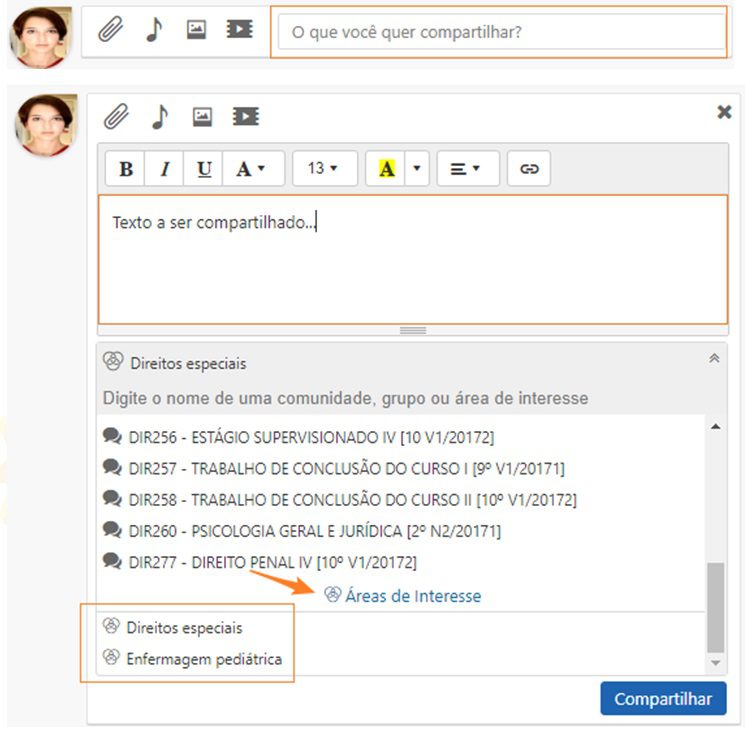Image resolution: width=745 pixels, height=732 pixels.
Task: Close the share editor with X
Action: point(724,112)
